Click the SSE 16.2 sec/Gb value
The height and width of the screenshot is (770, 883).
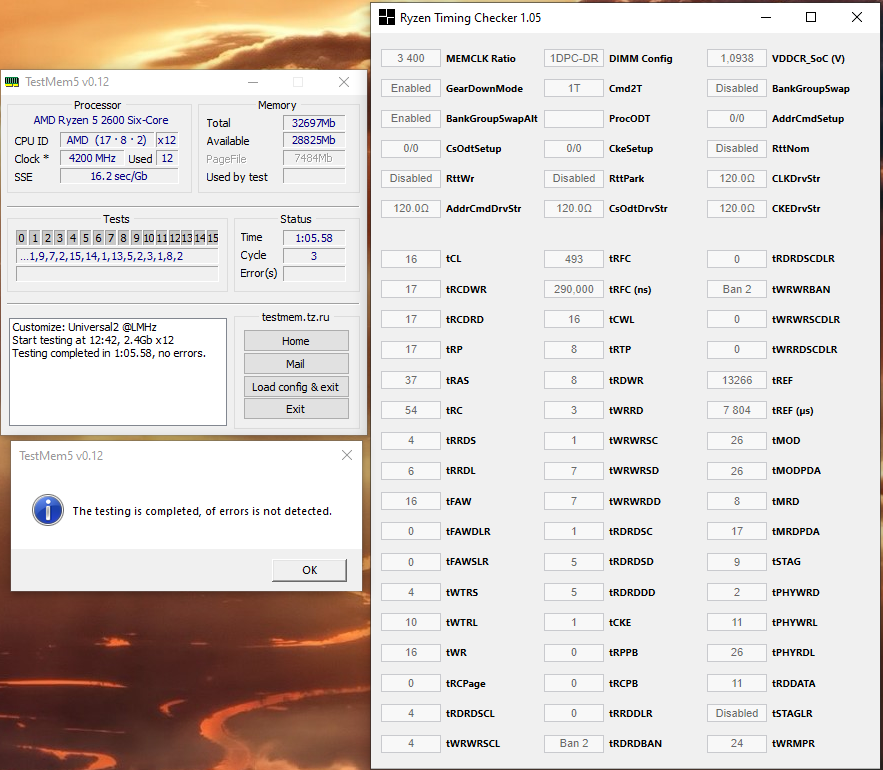coord(119,176)
